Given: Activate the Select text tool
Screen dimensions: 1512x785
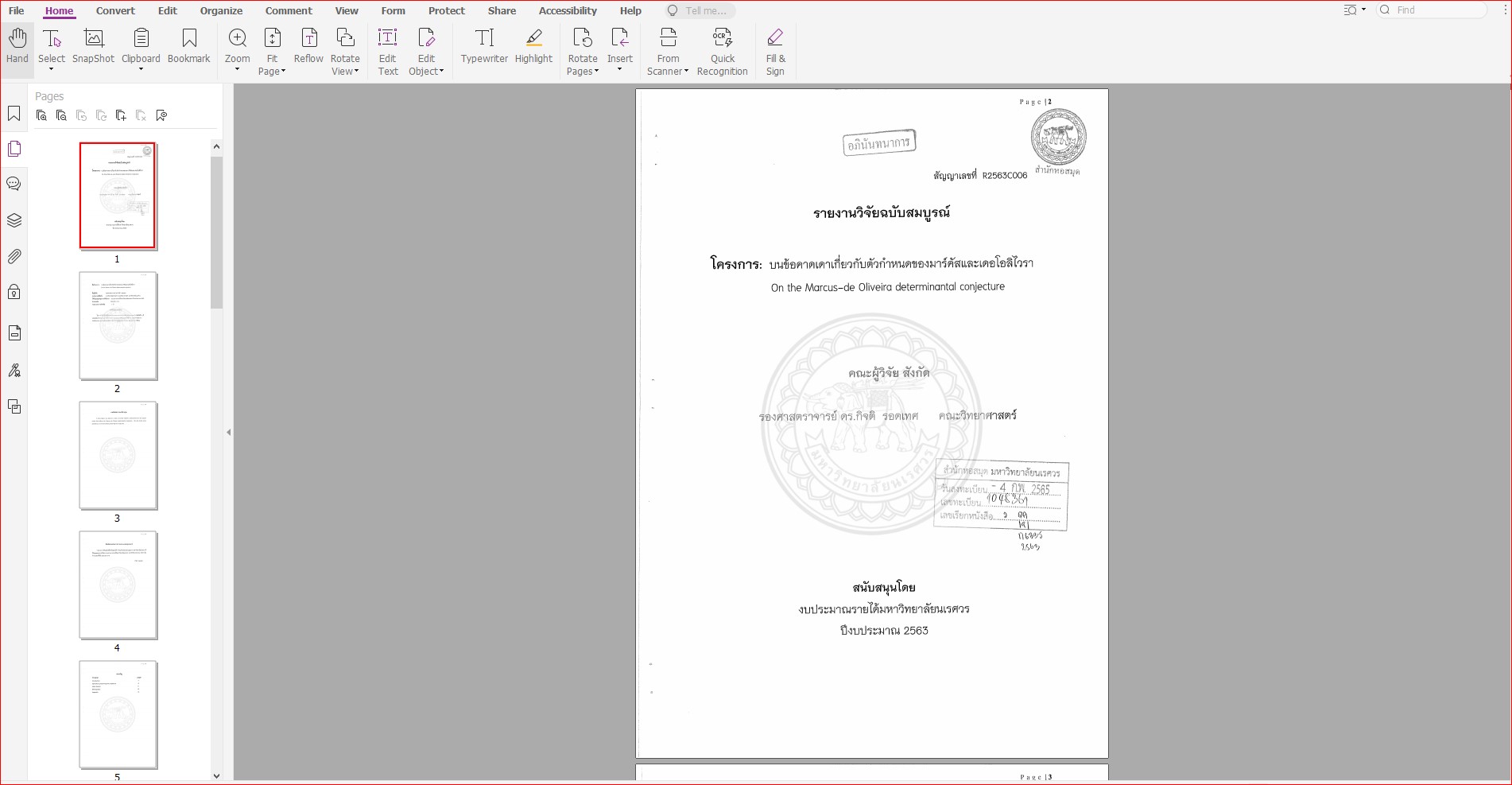Looking at the screenshot, I should tap(52, 46).
